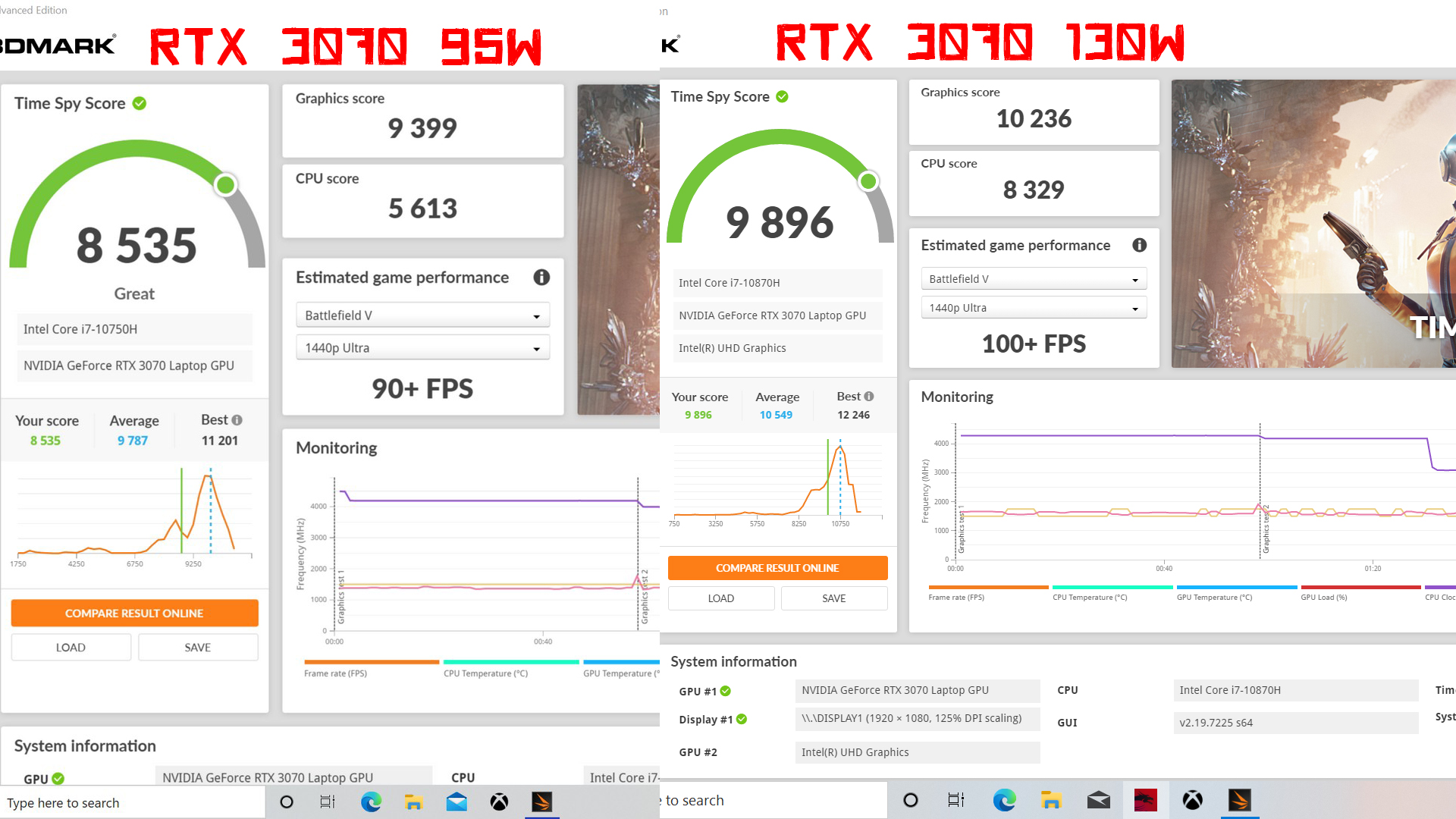Select 3DMark icon in right taskbar

coord(1240,800)
